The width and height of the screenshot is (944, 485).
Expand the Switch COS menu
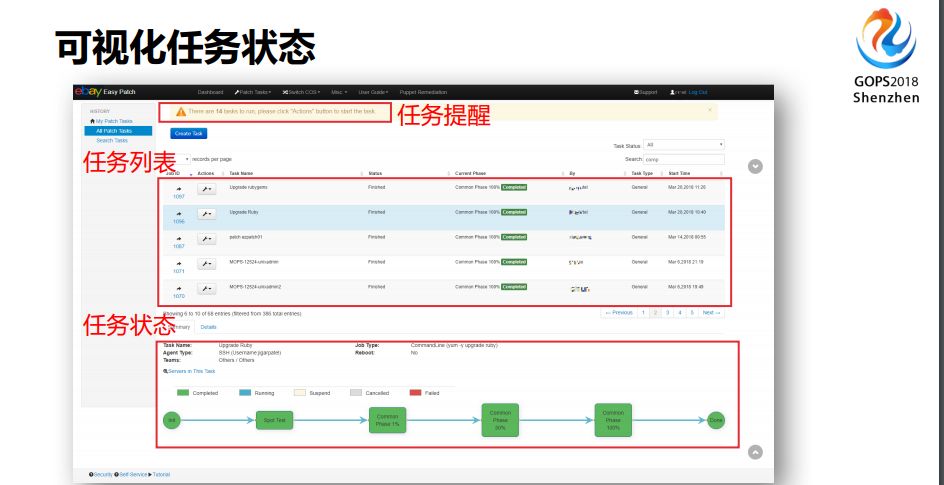click(302, 92)
